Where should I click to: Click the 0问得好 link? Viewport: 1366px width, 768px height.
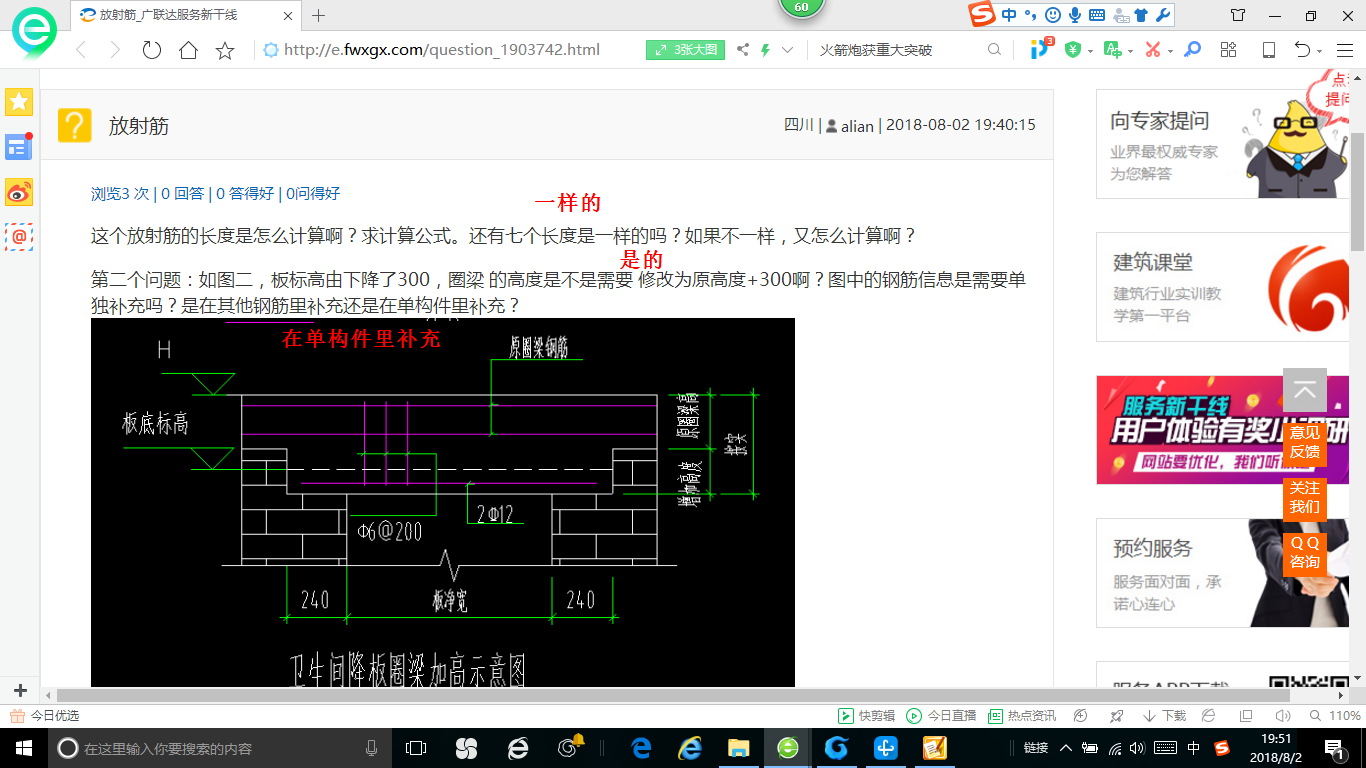coord(313,194)
